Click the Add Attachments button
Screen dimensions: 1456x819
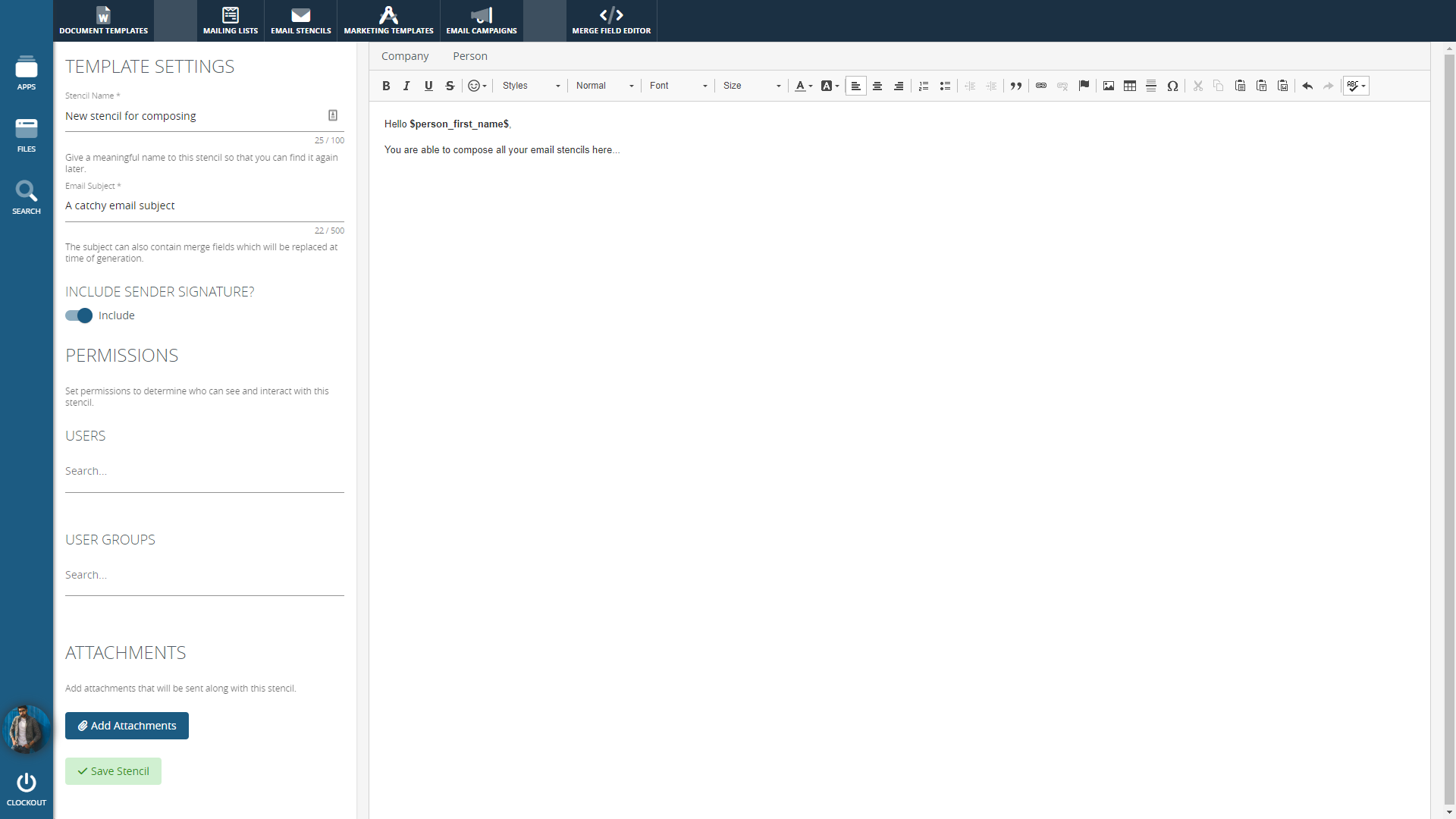click(127, 726)
